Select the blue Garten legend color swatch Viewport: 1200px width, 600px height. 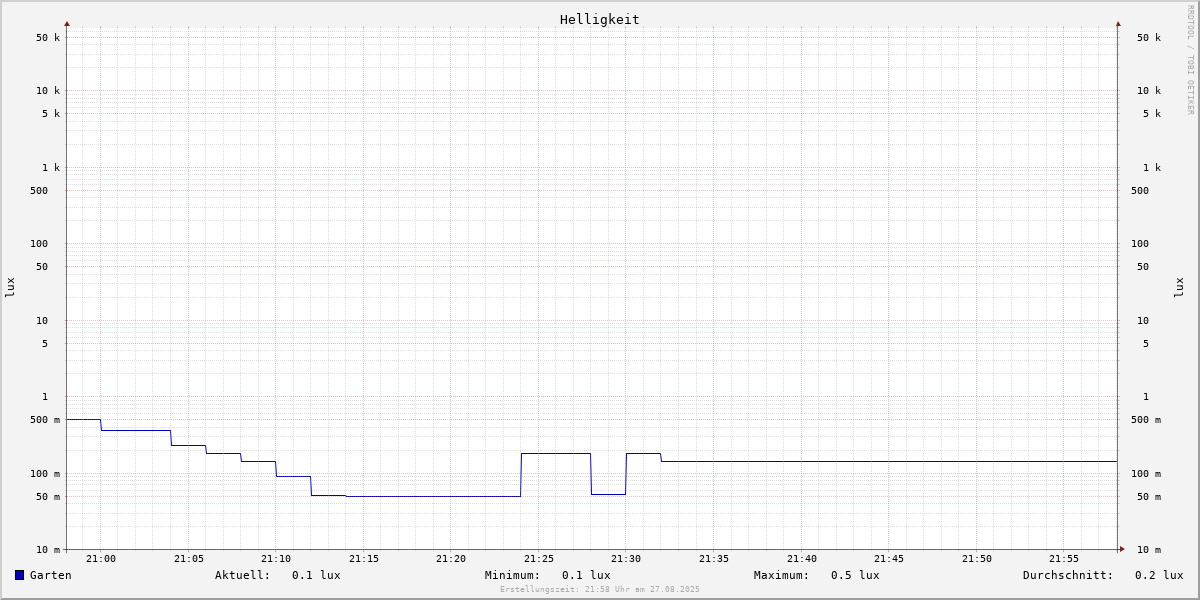click(19, 575)
